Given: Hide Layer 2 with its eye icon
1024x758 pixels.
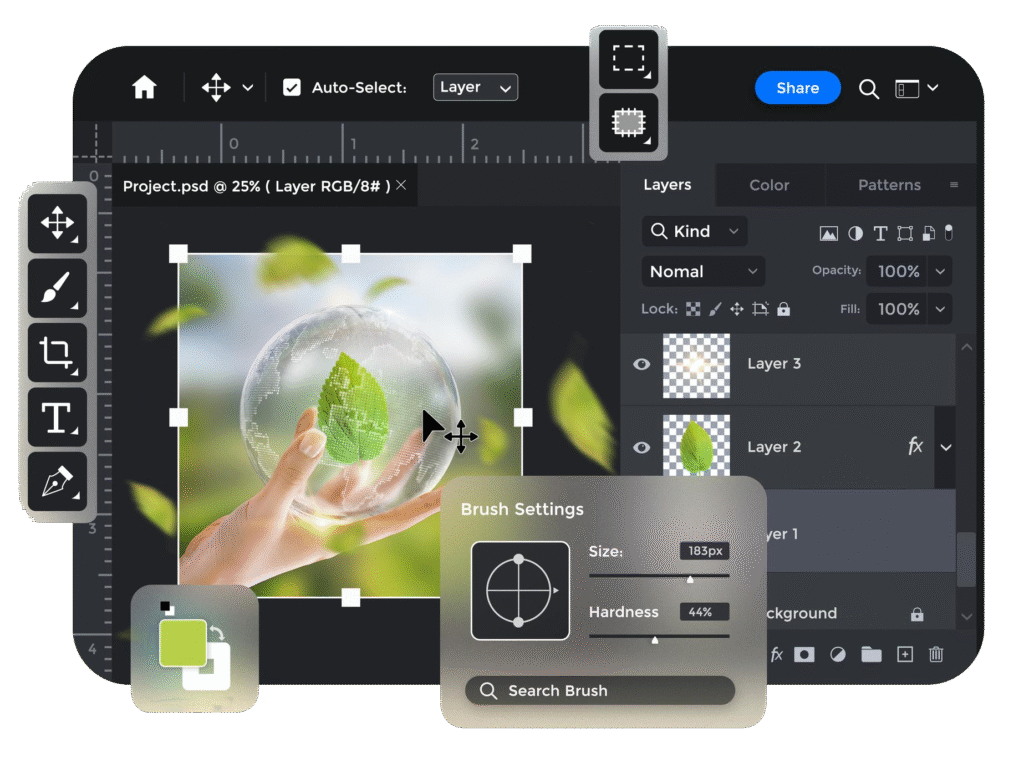Looking at the screenshot, I should coord(642,447).
